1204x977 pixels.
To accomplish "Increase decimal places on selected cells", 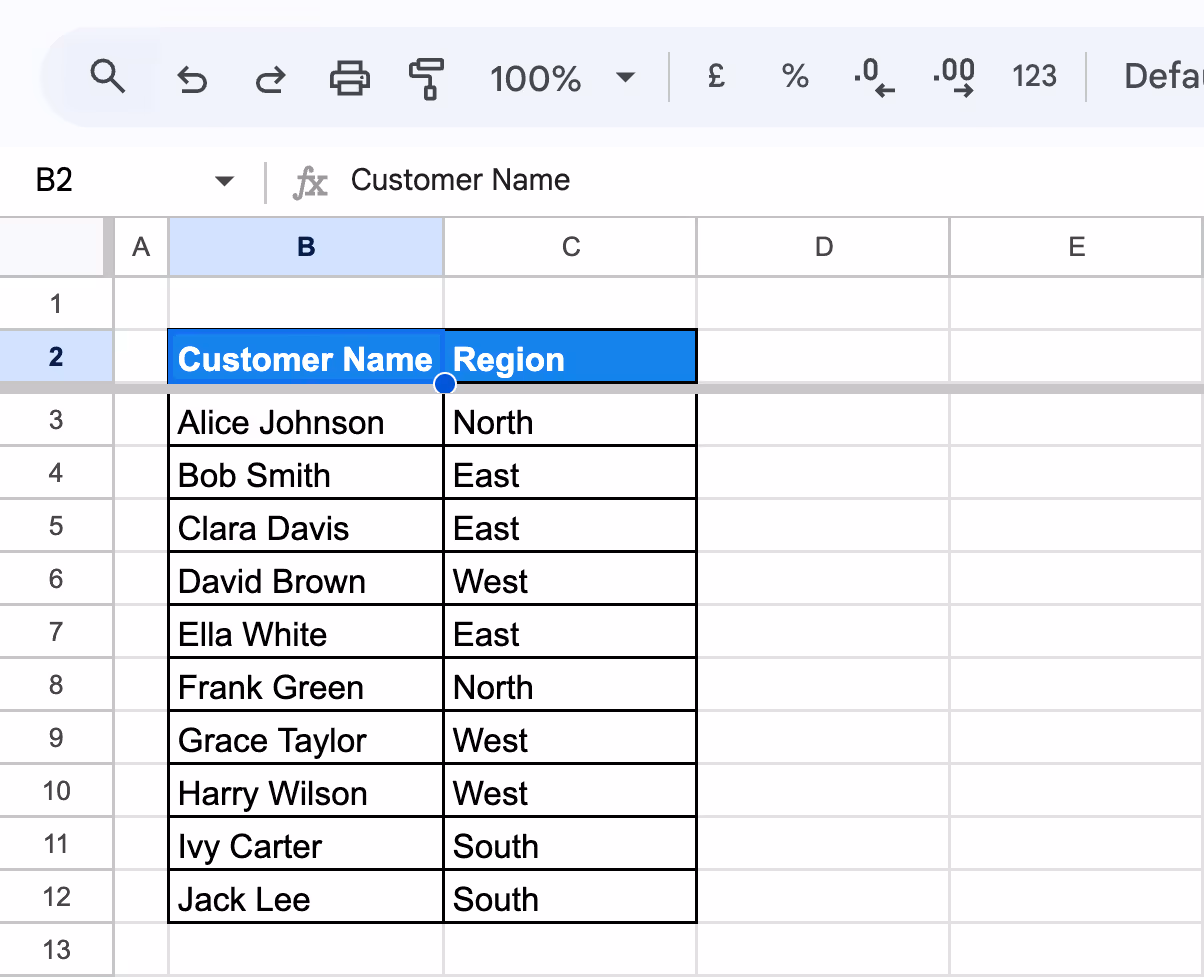I will [x=953, y=76].
